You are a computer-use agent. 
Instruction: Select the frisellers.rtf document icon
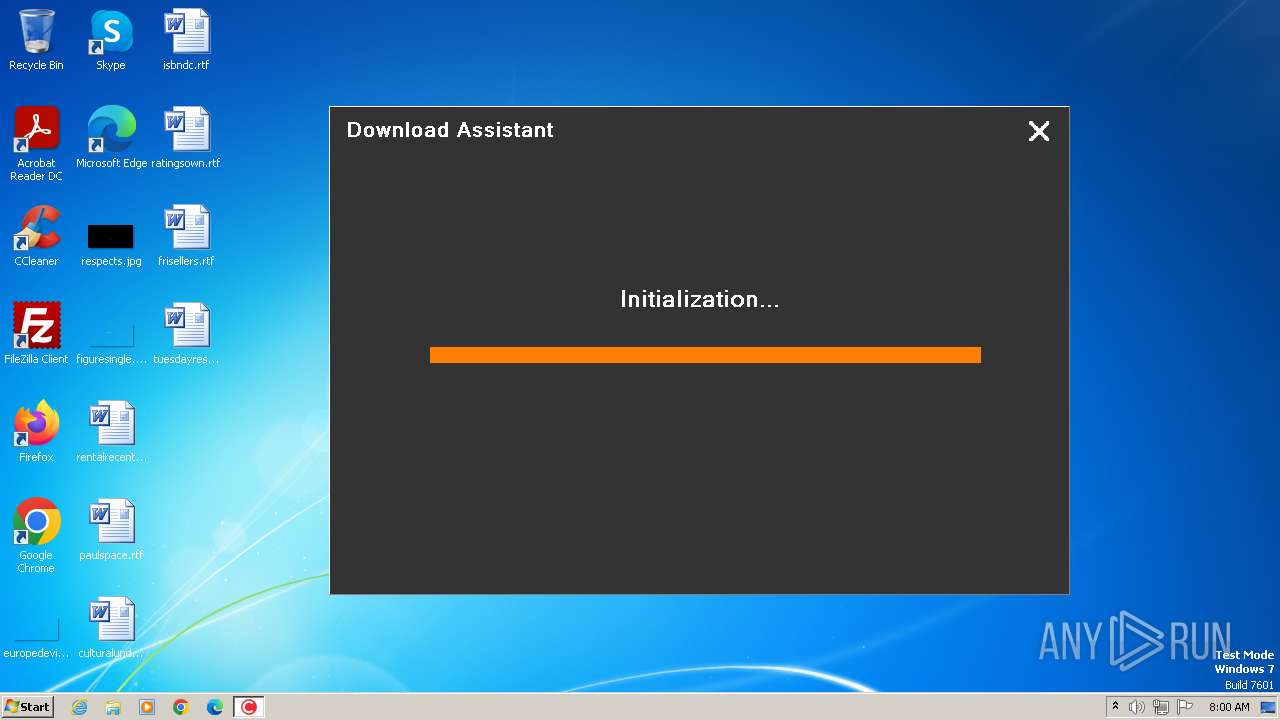[186, 236]
